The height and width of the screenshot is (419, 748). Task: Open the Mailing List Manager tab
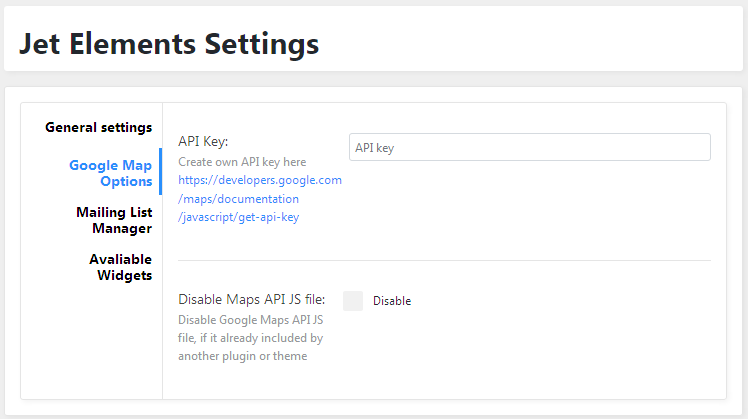[114, 220]
